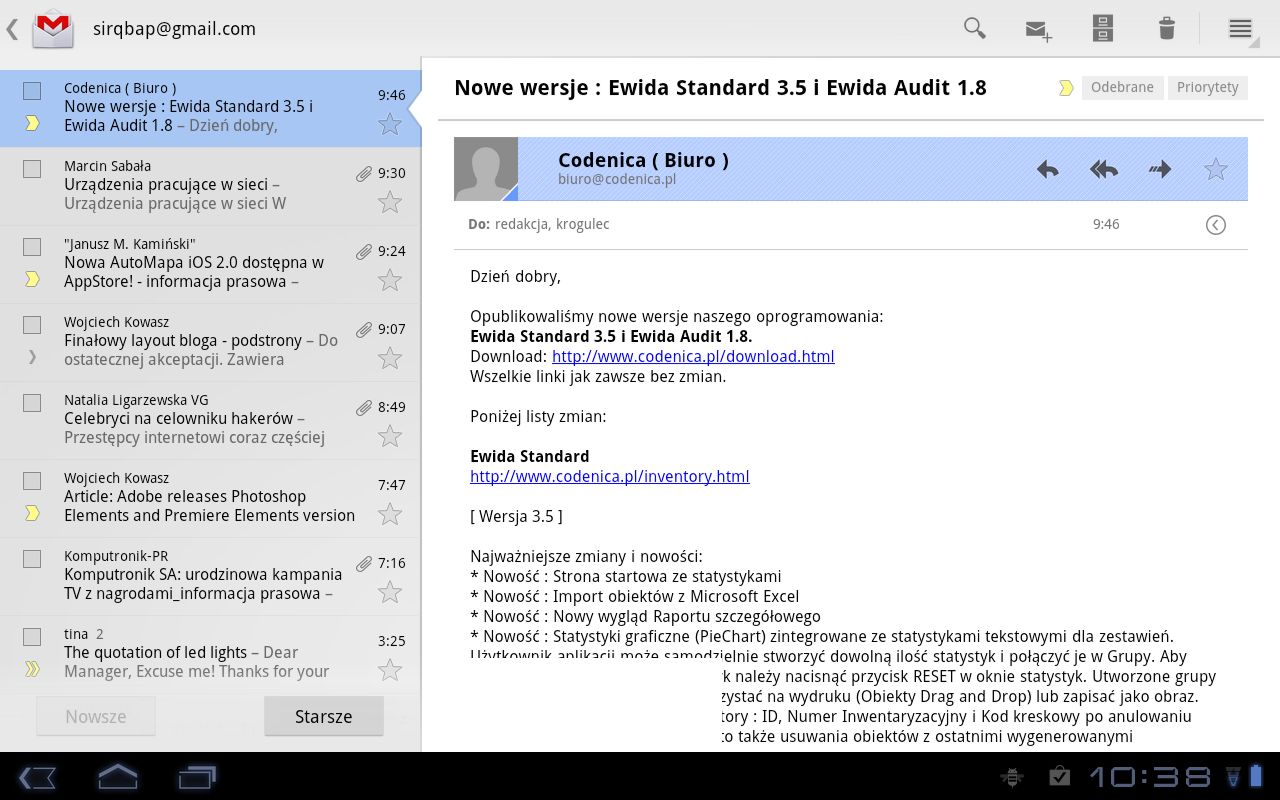Open attachment clip on Natalia Ligarzewska email
1280x800 pixels.
364,408
